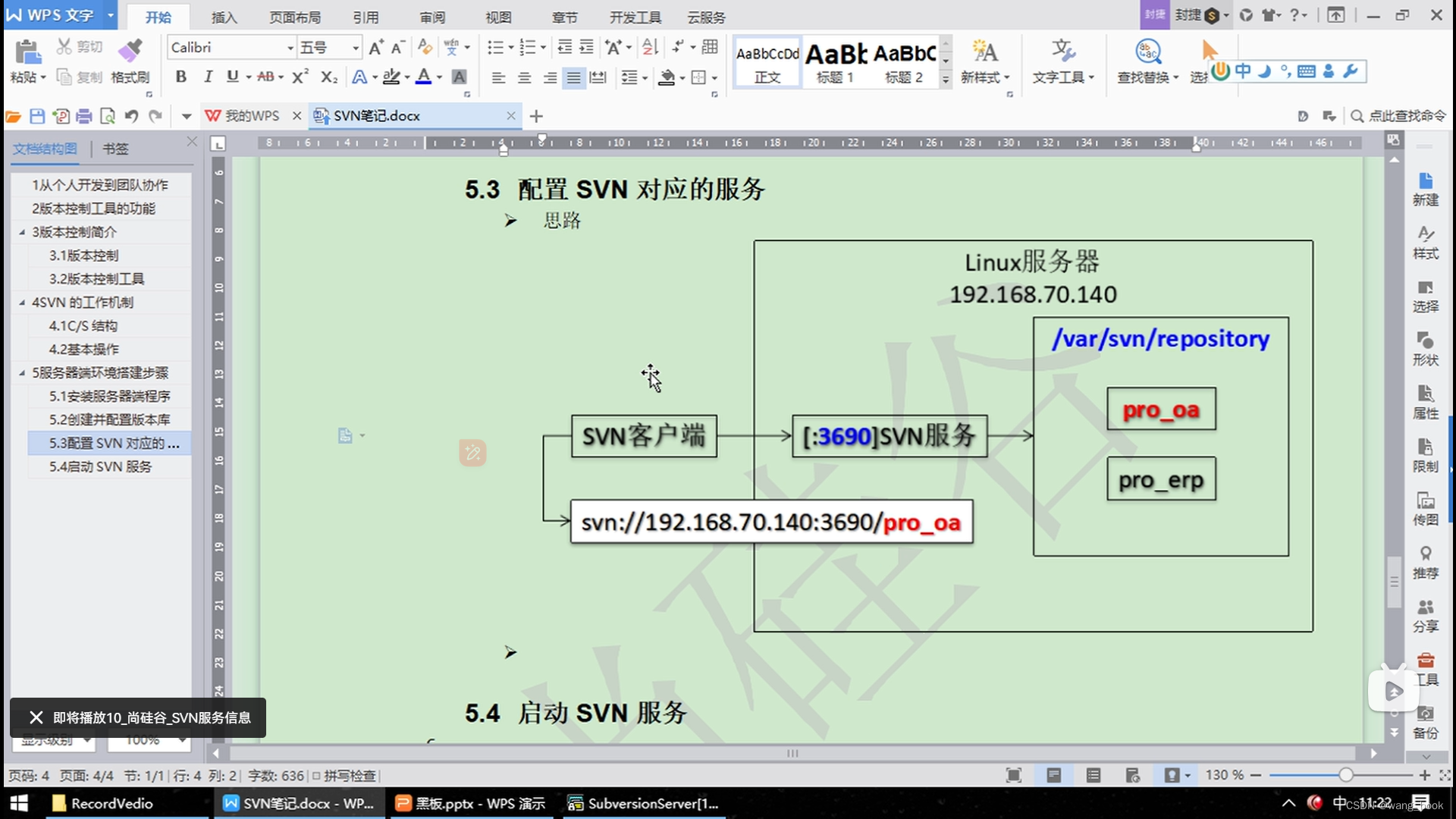This screenshot has height=819, width=1456.
Task: Click the Format Painter icon
Action: click(x=130, y=52)
